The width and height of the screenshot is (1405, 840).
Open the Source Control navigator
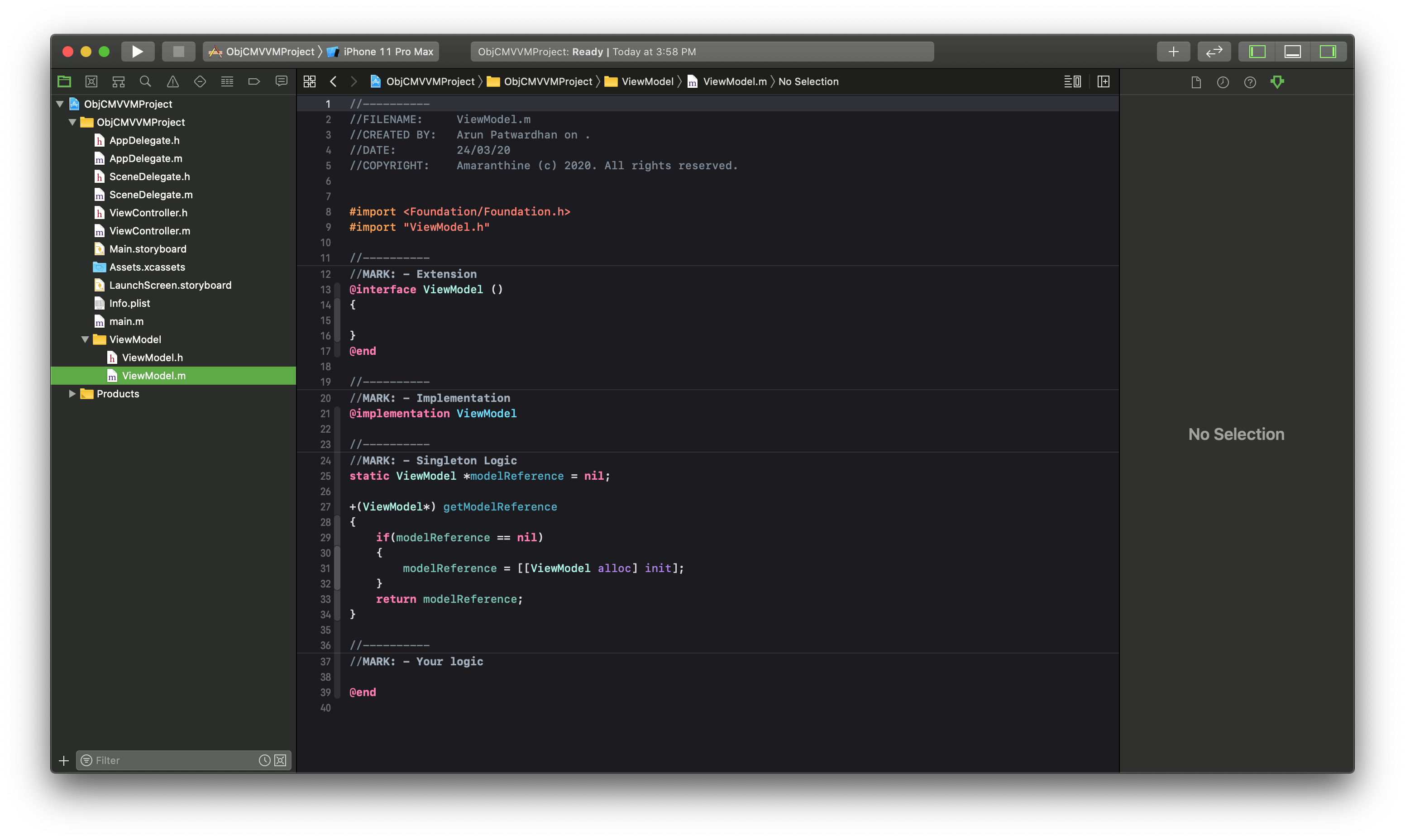coord(91,81)
